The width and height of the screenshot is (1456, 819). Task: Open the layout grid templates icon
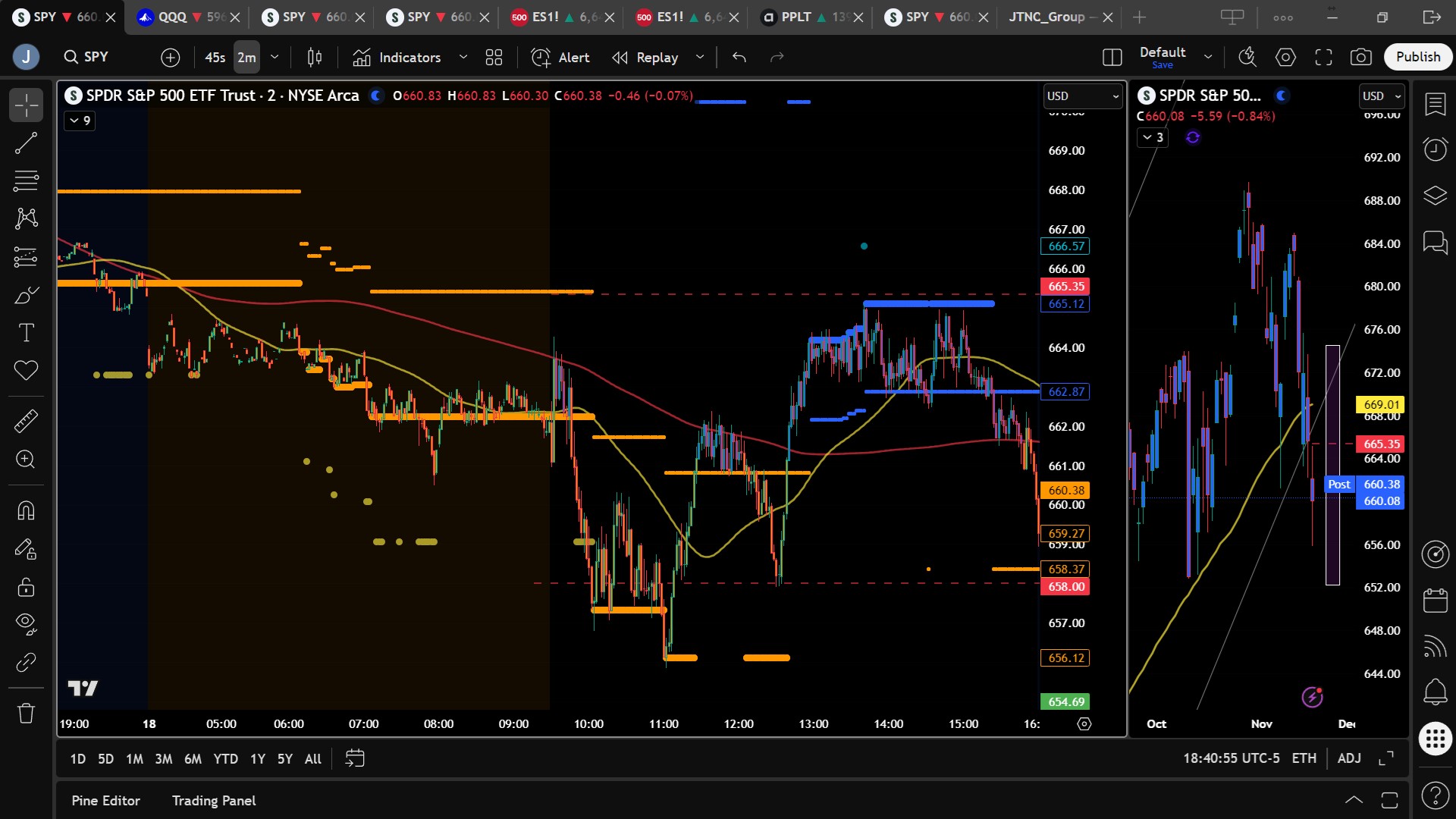coord(494,57)
